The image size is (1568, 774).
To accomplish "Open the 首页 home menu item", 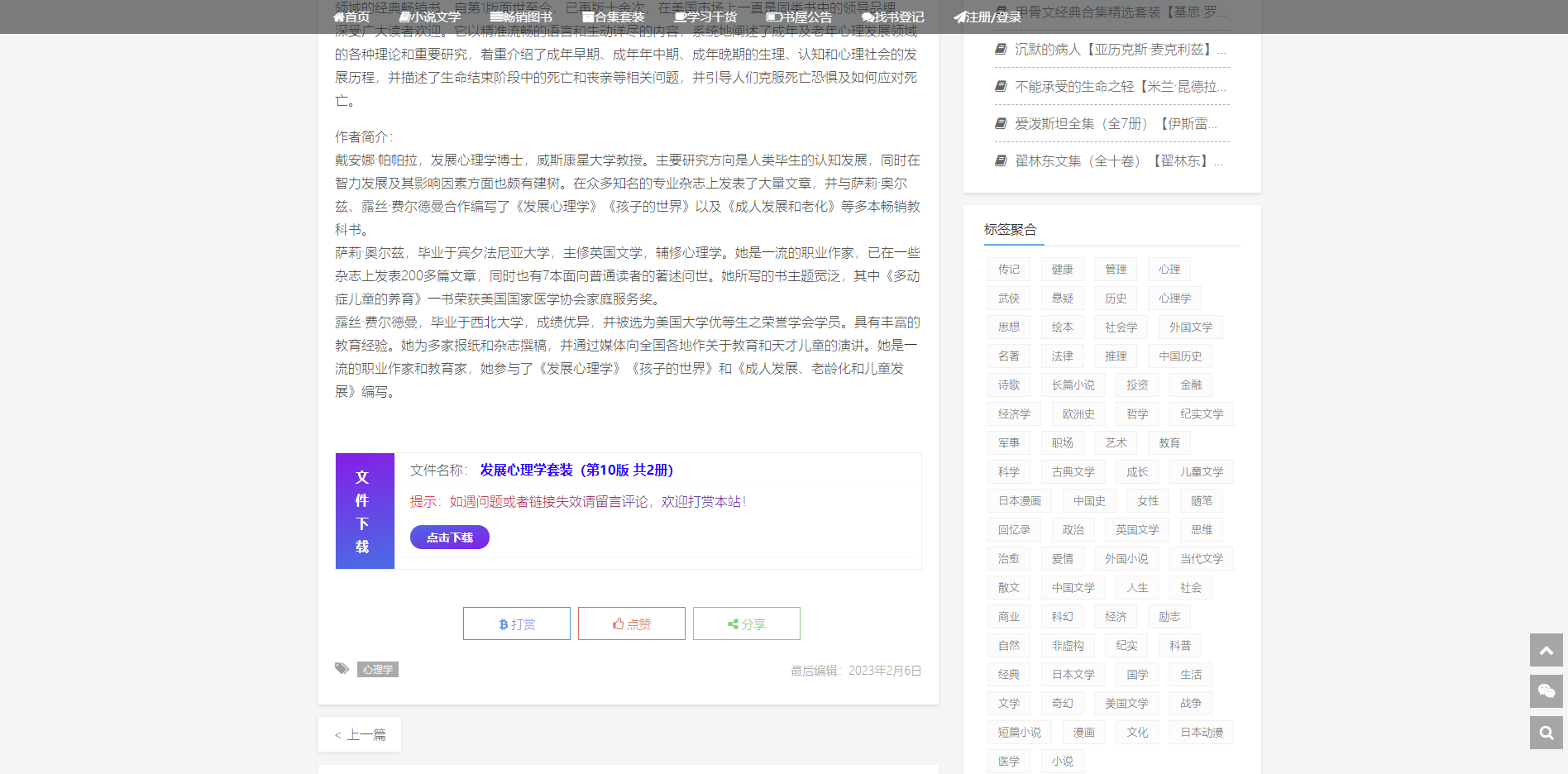I will pos(351,17).
